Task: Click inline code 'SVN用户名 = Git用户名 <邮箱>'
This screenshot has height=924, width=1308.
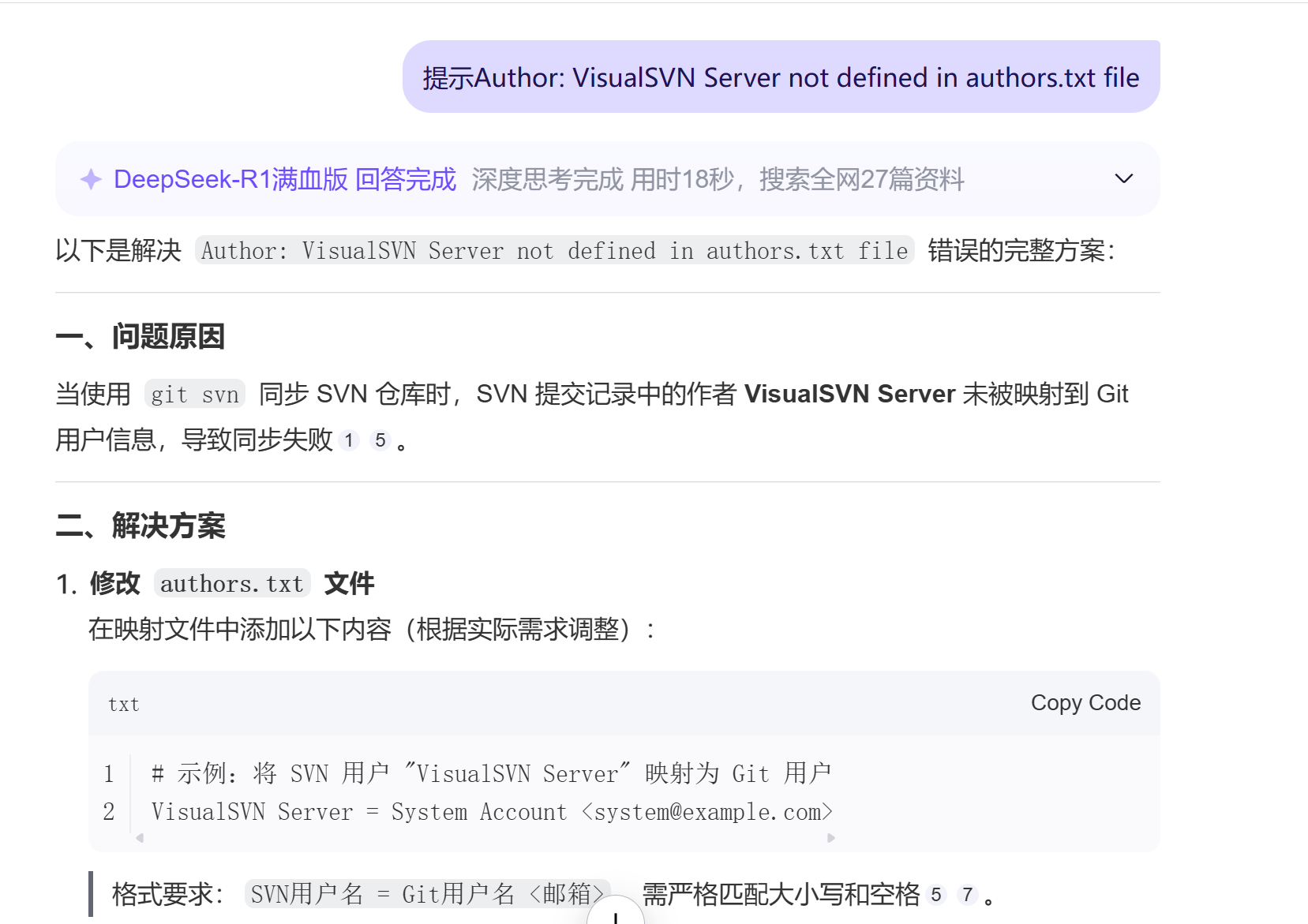Action: [428, 894]
